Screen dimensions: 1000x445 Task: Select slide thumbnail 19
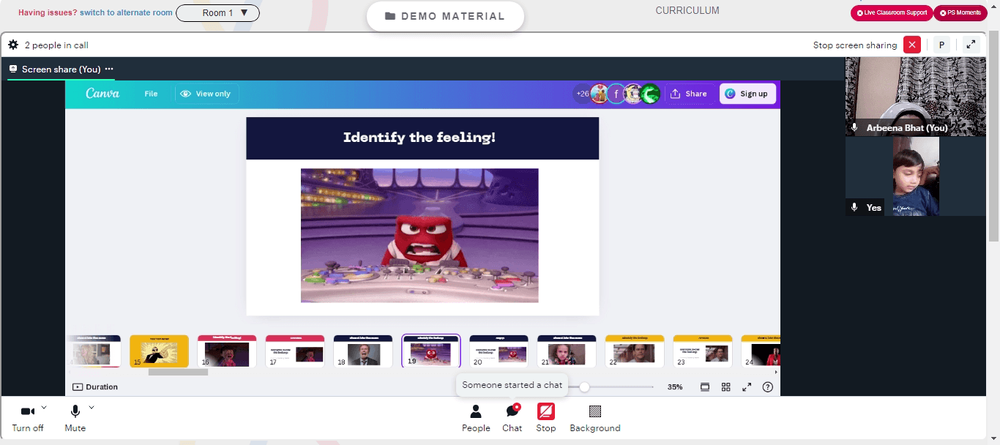(431, 351)
